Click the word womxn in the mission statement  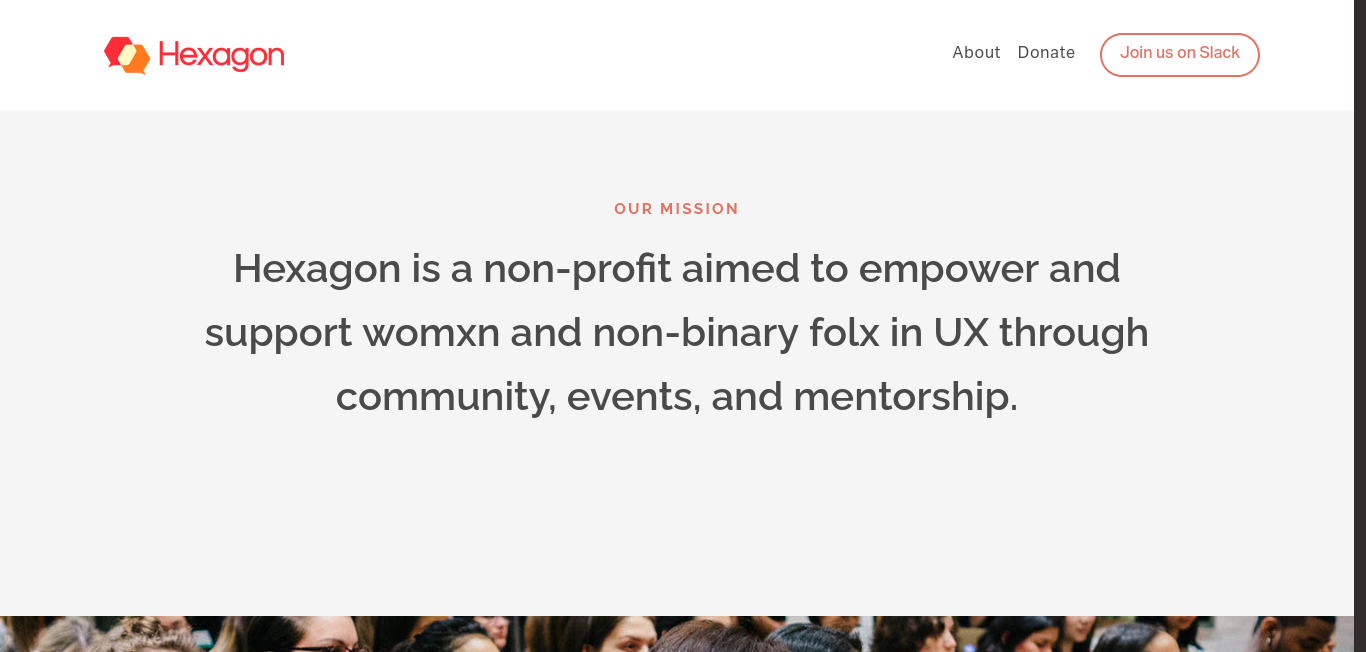tap(431, 333)
